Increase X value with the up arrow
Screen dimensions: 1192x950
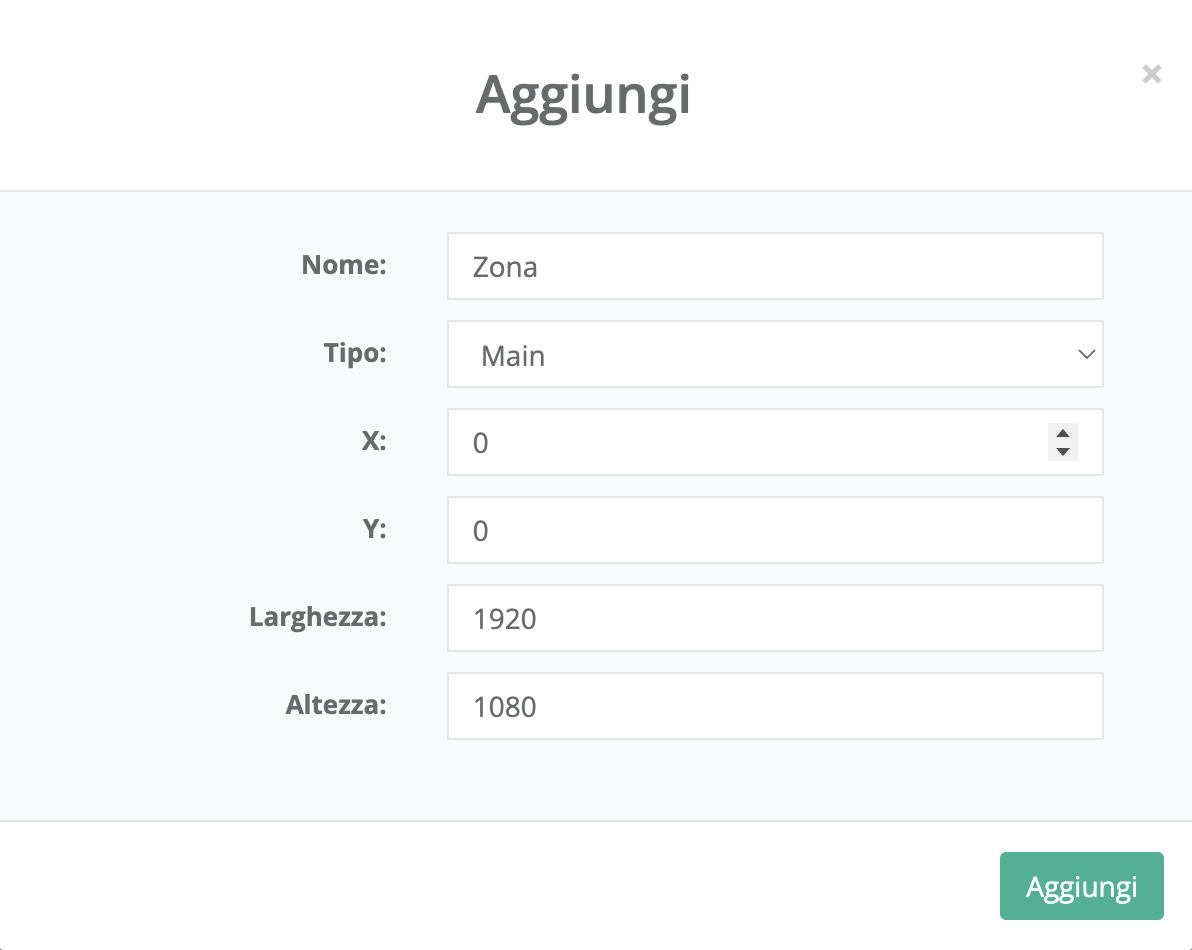[x=1062, y=433]
